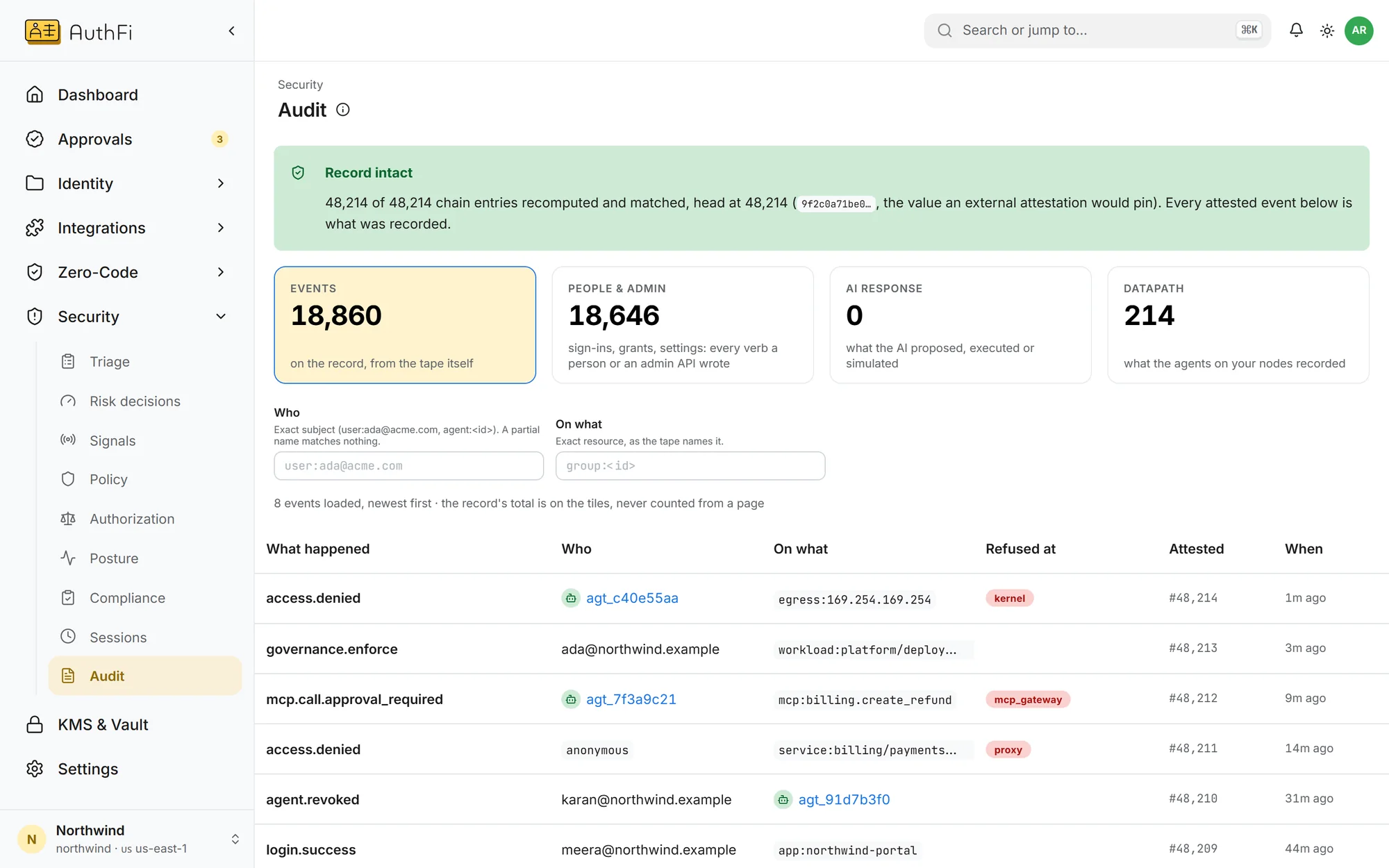Click the Policy shield icon
1389x868 pixels.
[68, 479]
